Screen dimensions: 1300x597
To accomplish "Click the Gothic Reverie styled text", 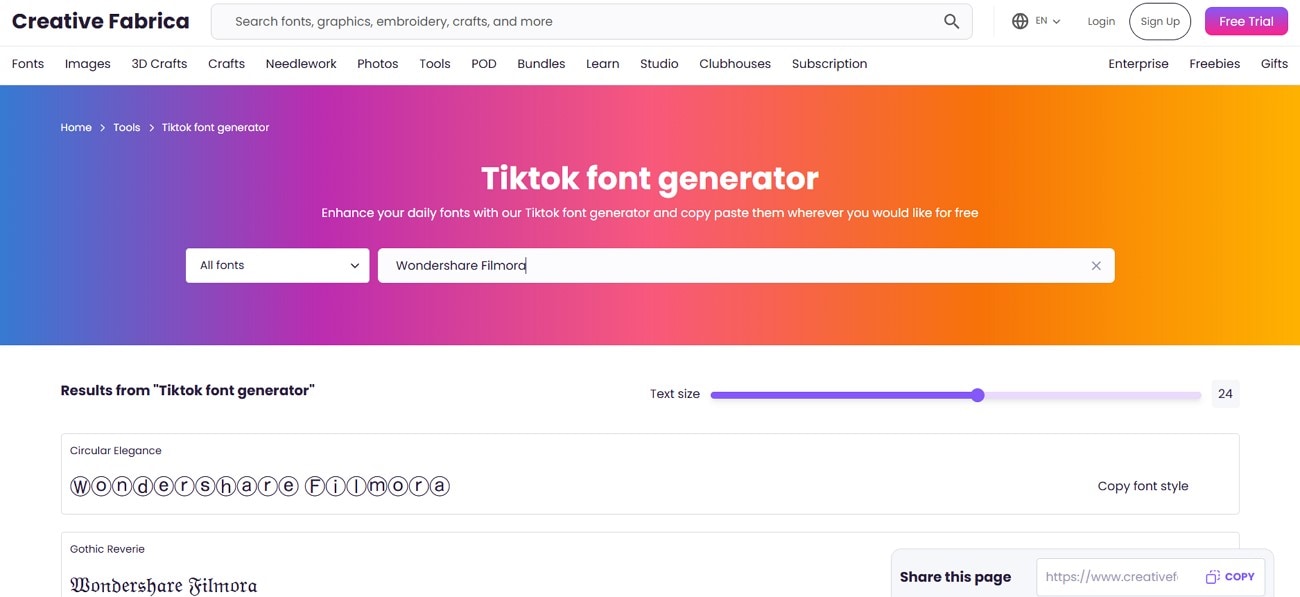I will (x=164, y=585).
